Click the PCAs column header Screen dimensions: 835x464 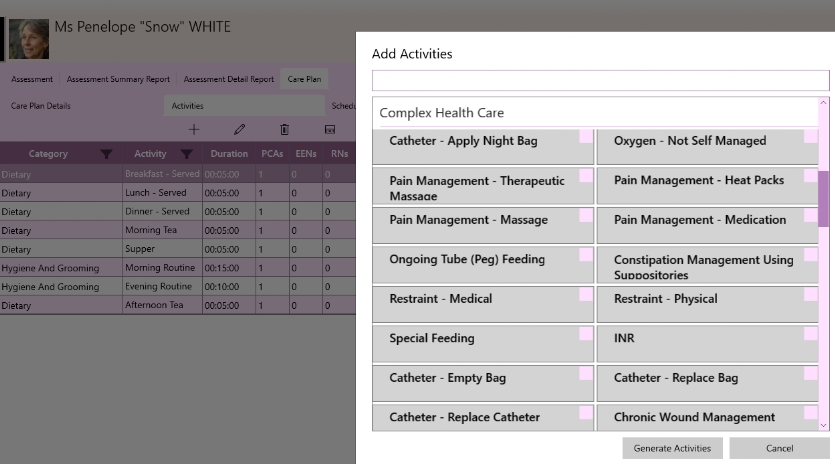[x=272, y=154]
